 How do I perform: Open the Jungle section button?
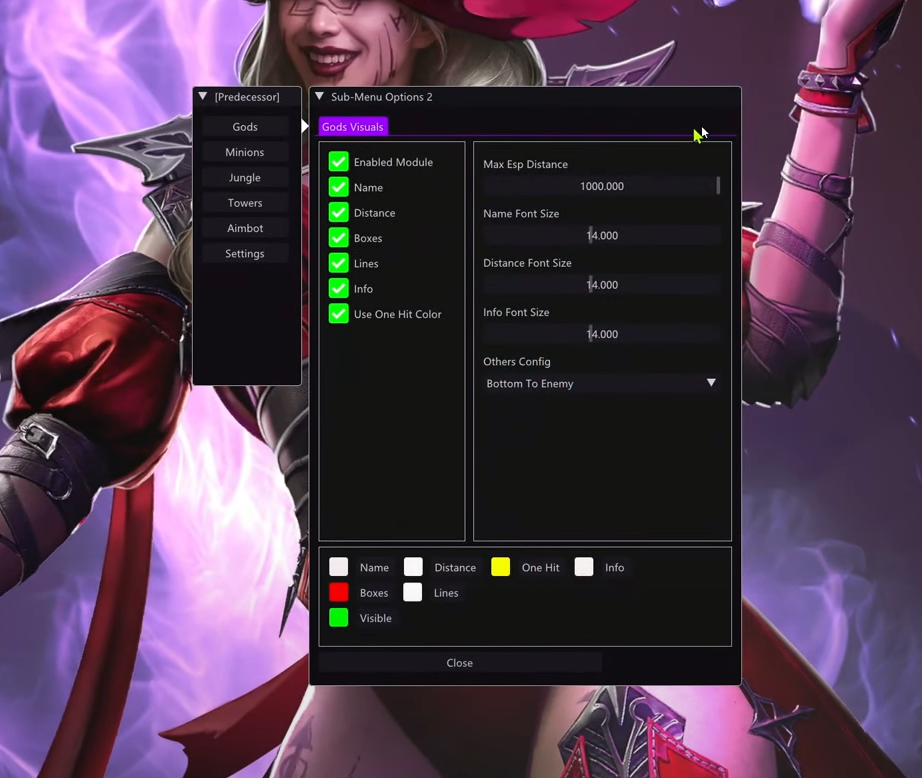coord(245,177)
